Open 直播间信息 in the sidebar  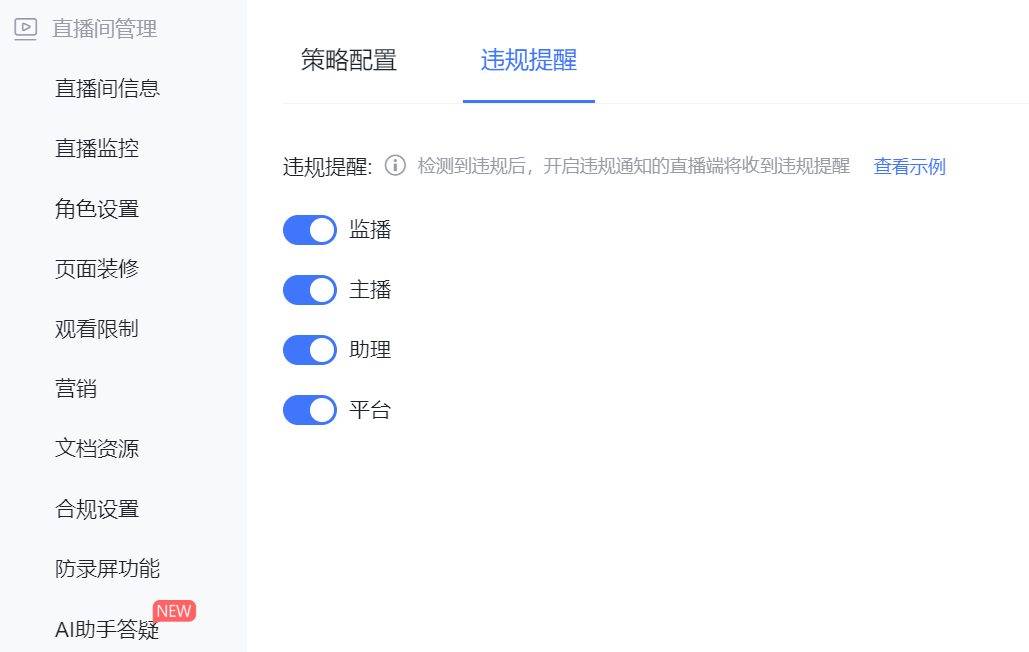click(108, 89)
